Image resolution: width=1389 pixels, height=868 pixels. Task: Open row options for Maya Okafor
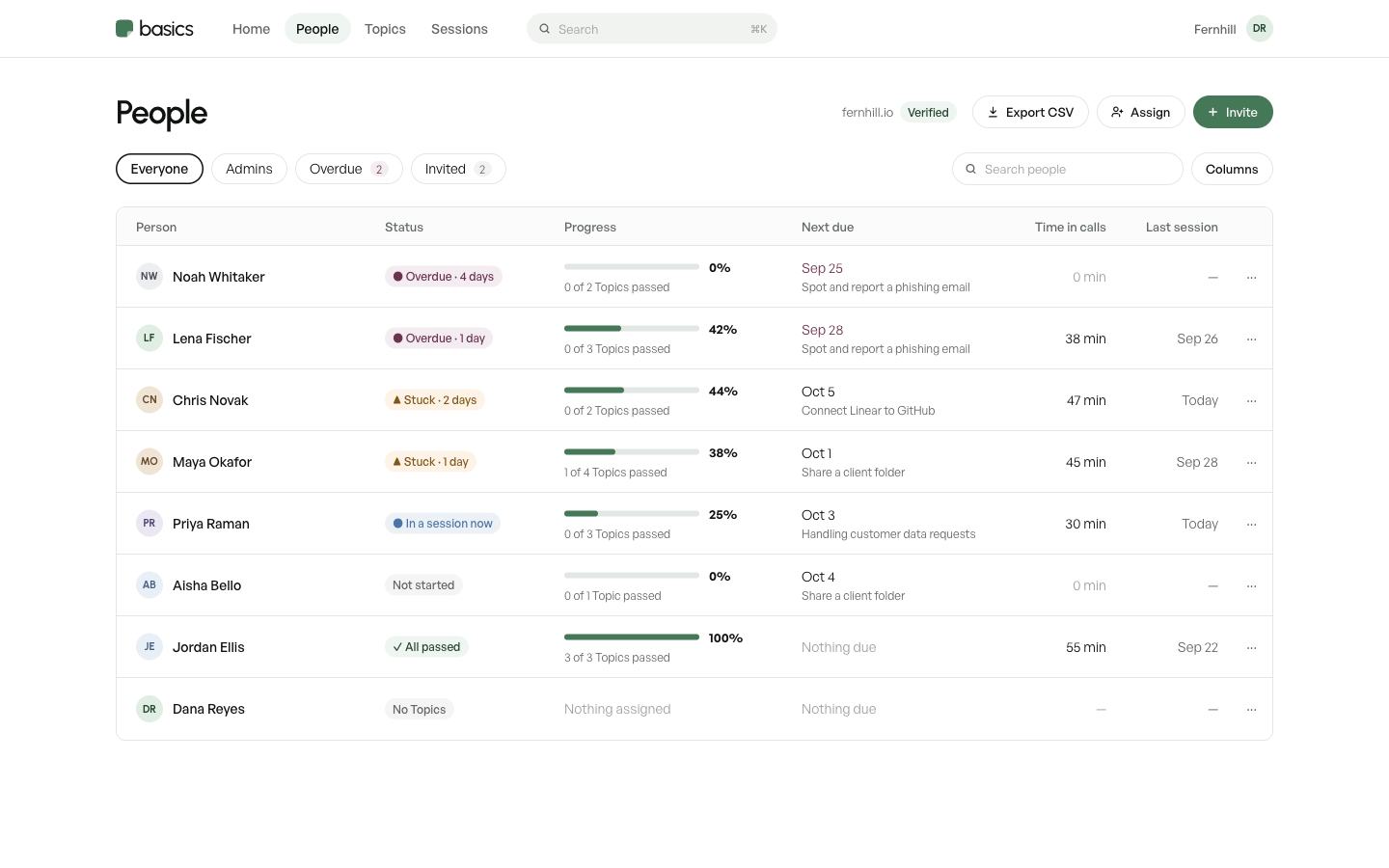click(x=1251, y=462)
